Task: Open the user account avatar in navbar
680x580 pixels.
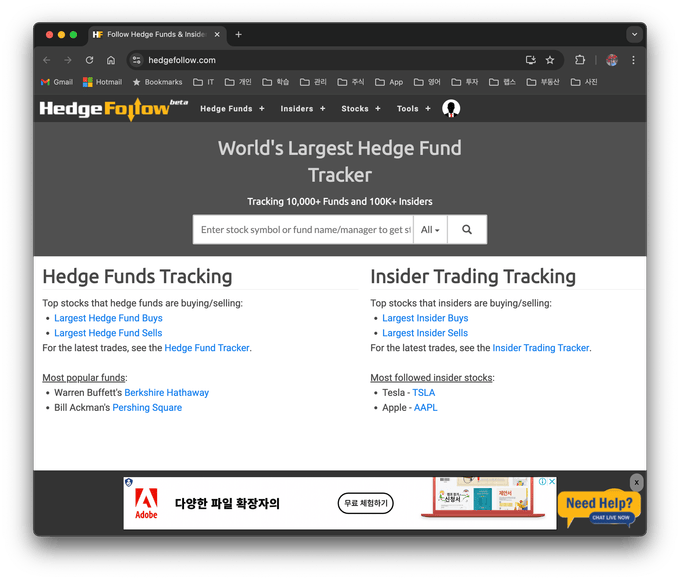Action: (x=451, y=108)
